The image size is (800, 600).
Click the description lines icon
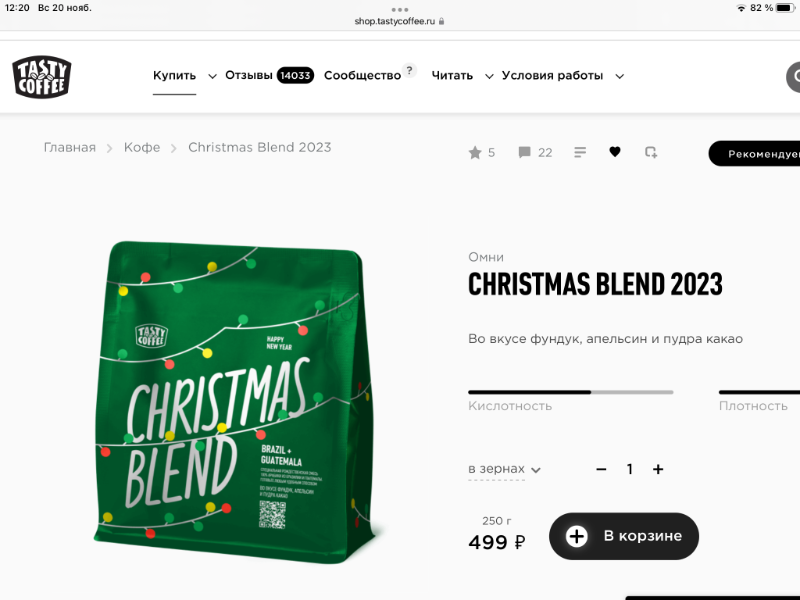[580, 152]
